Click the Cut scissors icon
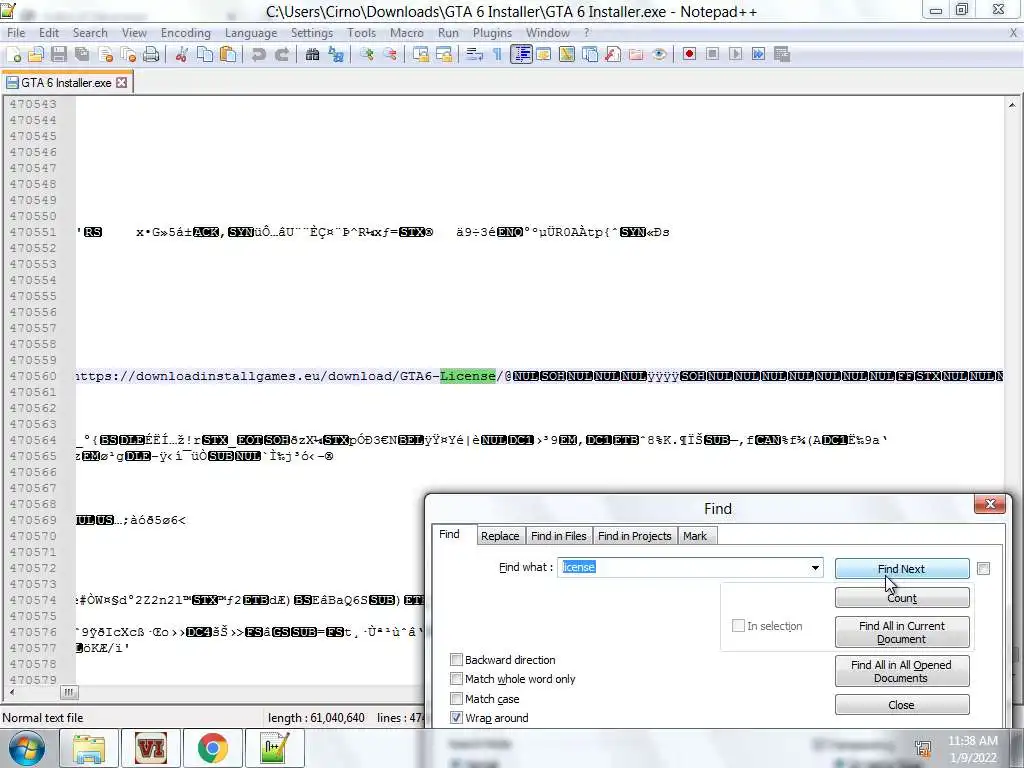Image resolution: width=1024 pixels, height=768 pixels. (x=182, y=55)
